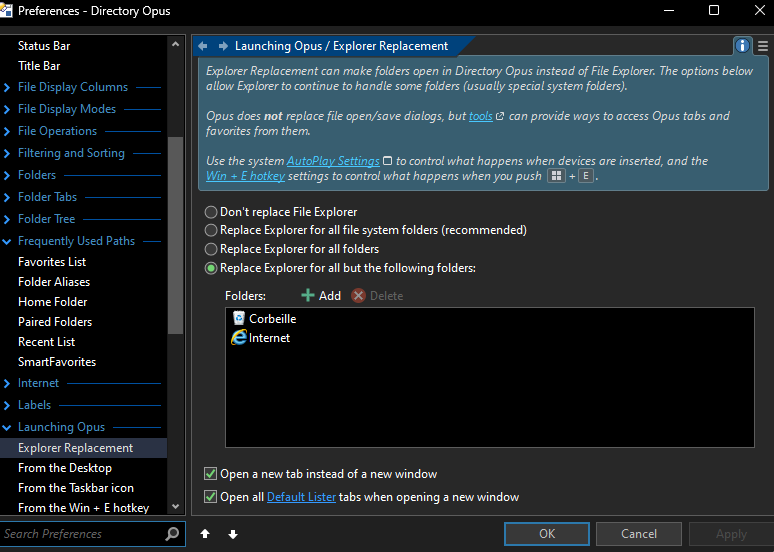Viewport: 774px width, 552px height.
Task: Open Favorites List page
Action: click(52, 262)
